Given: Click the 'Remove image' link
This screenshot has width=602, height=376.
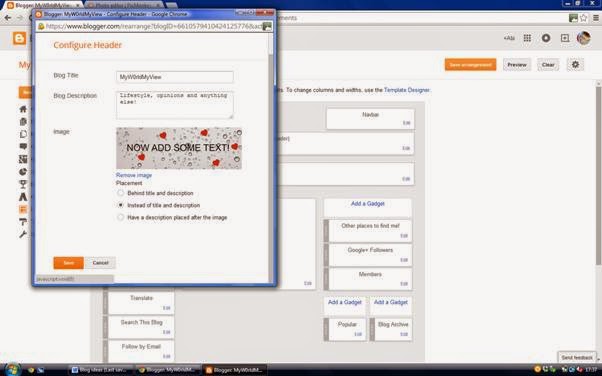Looking at the screenshot, I should (134, 175).
